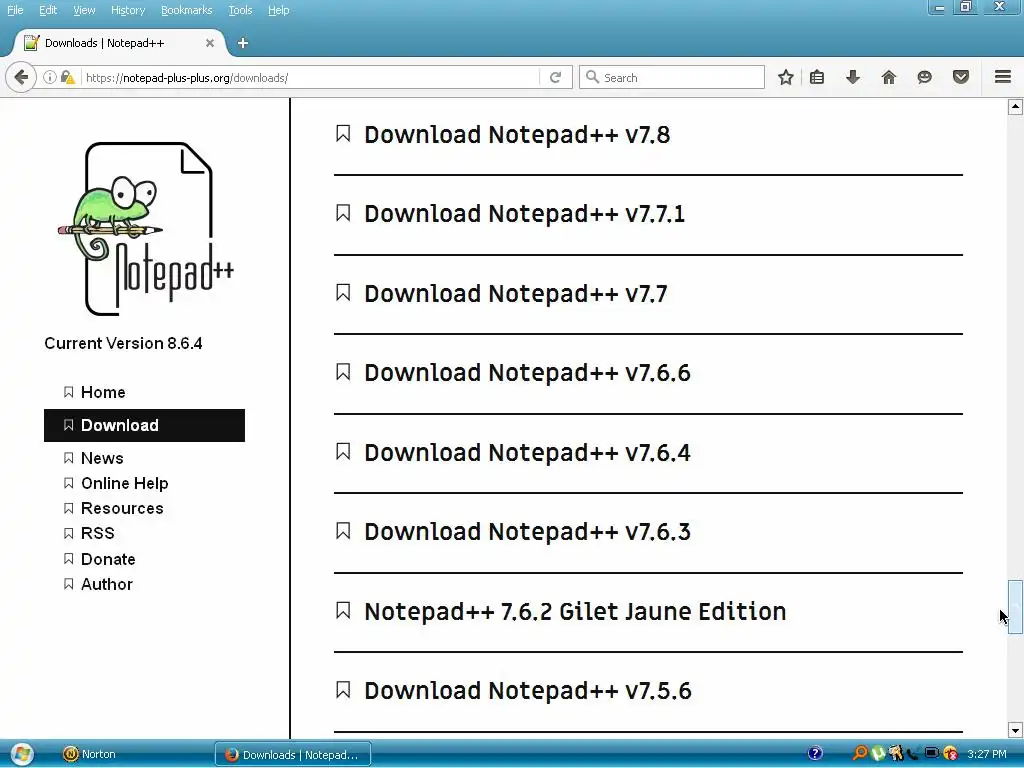Click the Pocket icon in toolbar
Image resolution: width=1024 pixels, height=768 pixels.
[x=961, y=78]
